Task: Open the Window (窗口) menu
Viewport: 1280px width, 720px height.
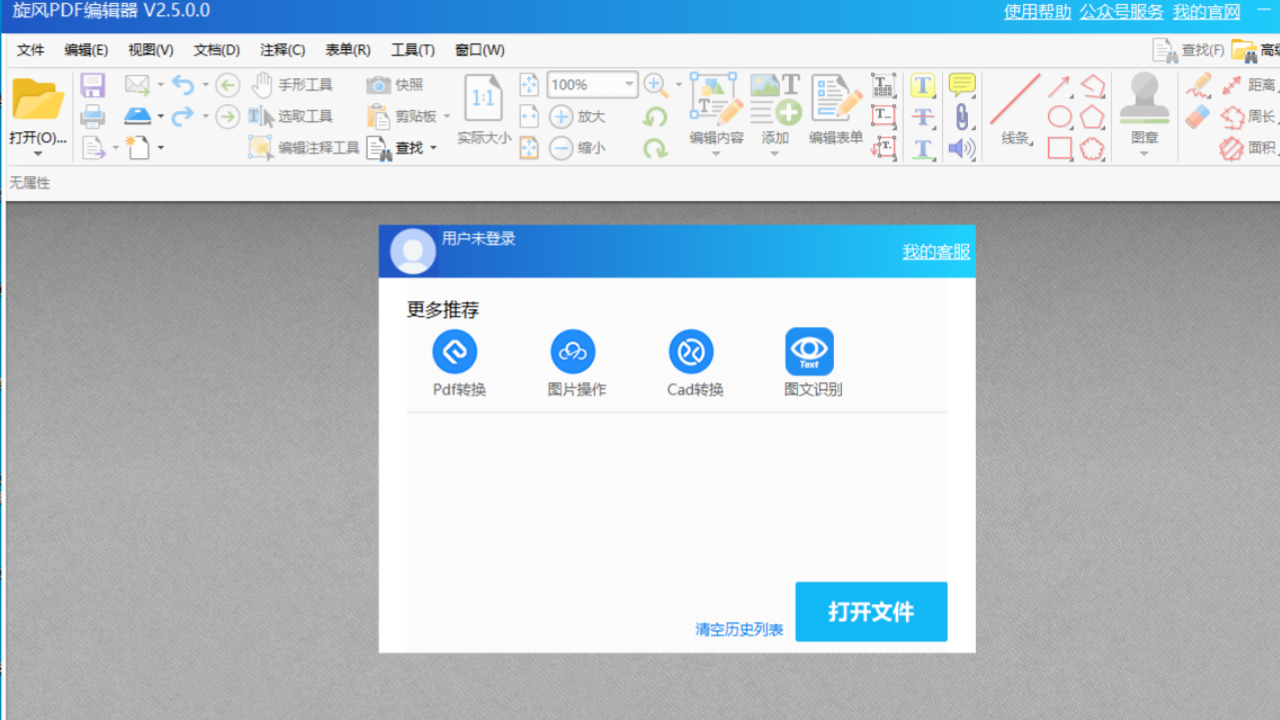Action: tap(480, 50)
